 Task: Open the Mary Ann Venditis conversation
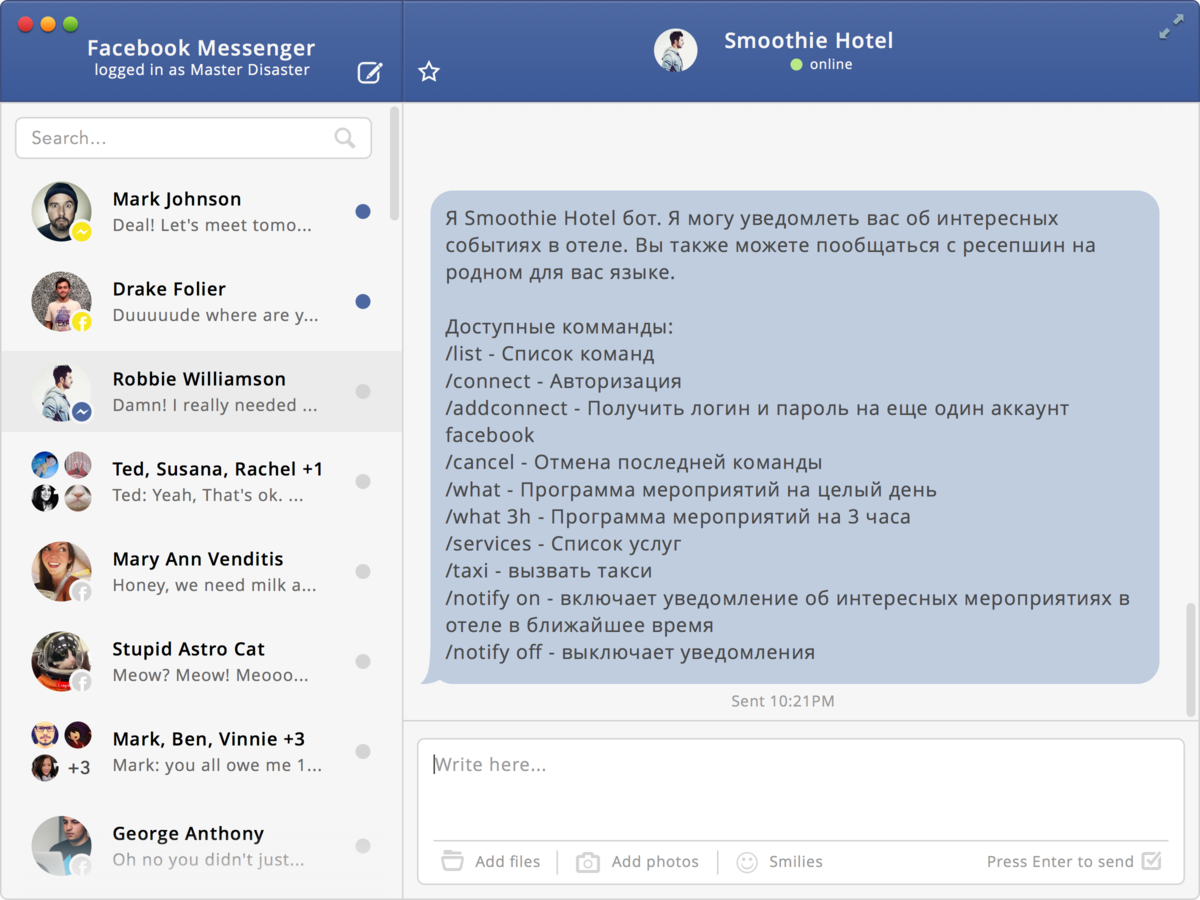(x=201, y=571)
